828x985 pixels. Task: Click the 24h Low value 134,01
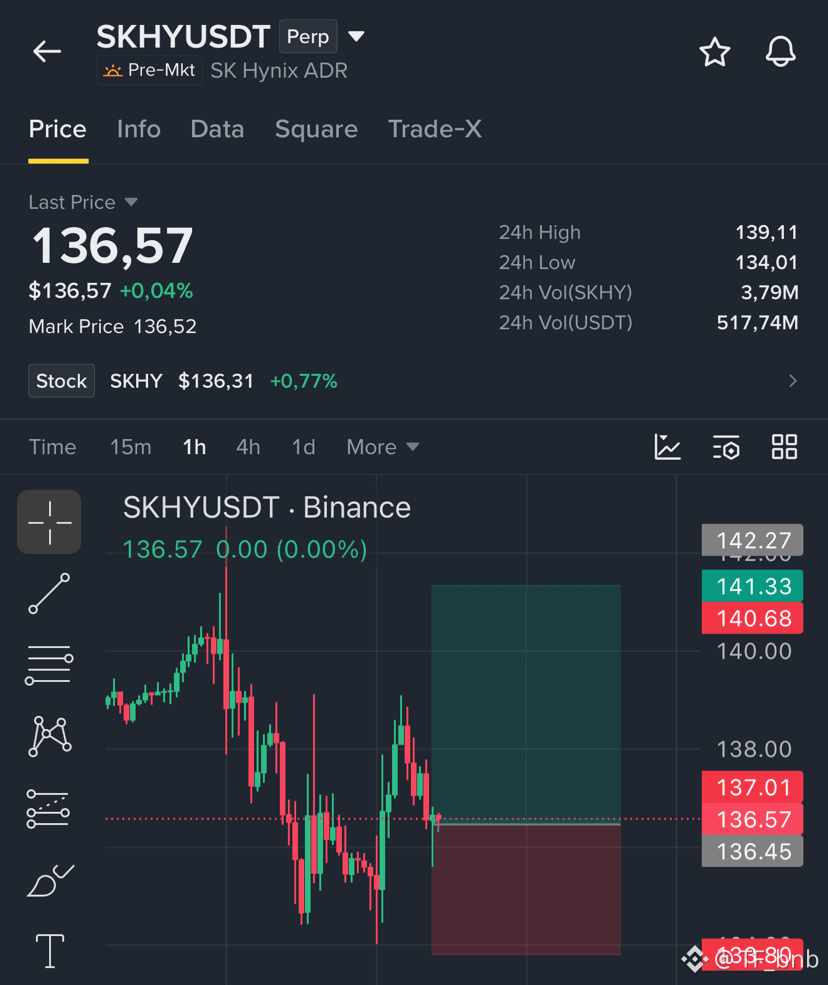click(x=766, y=263)
